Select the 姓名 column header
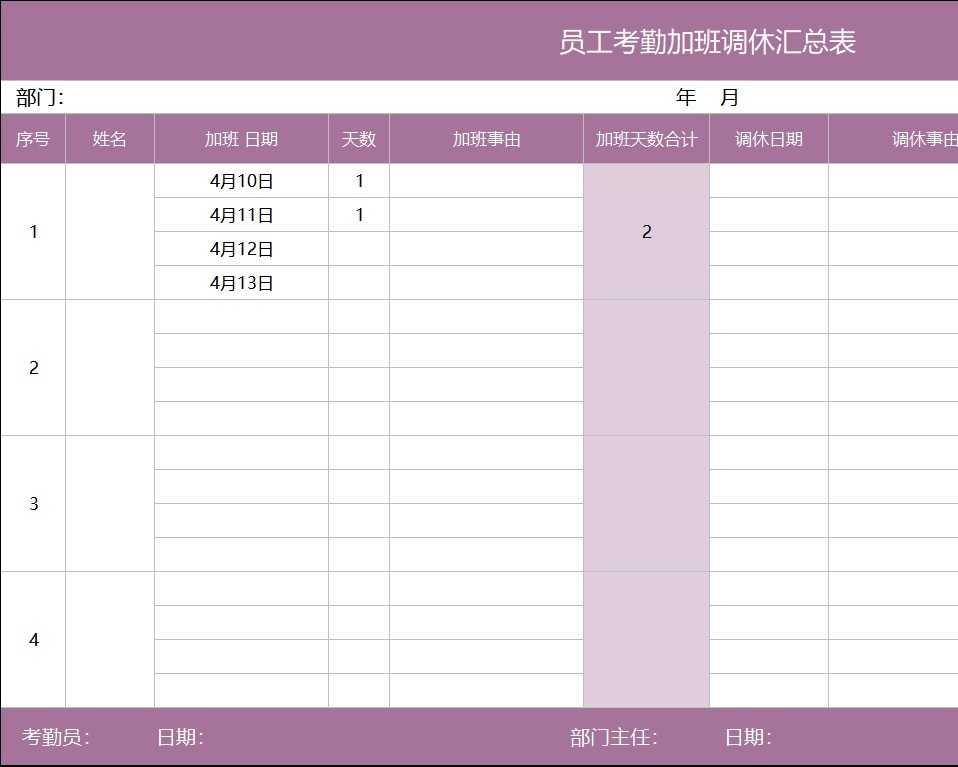Screen dimensions: 958x767 coord(110,139)
